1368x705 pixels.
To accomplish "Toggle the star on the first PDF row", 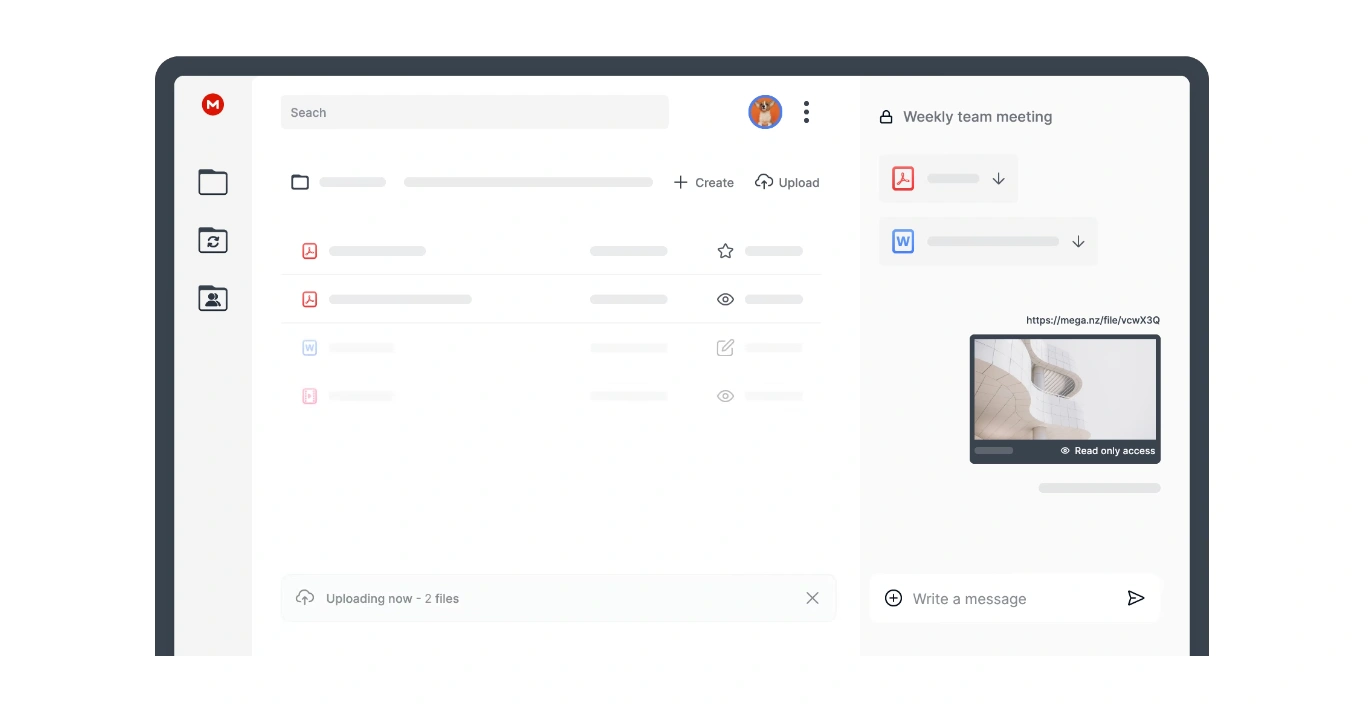I will (725, 251).
